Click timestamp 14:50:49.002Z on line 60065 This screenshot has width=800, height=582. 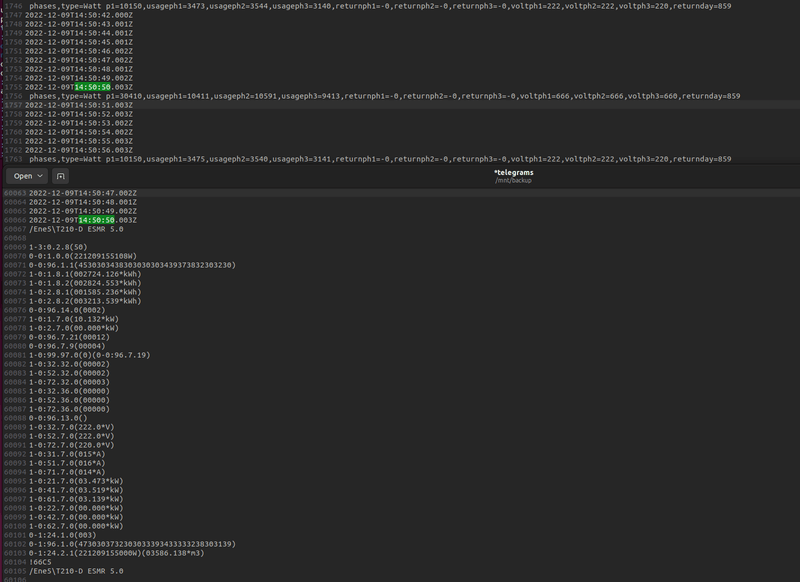[x=83, y=211]
